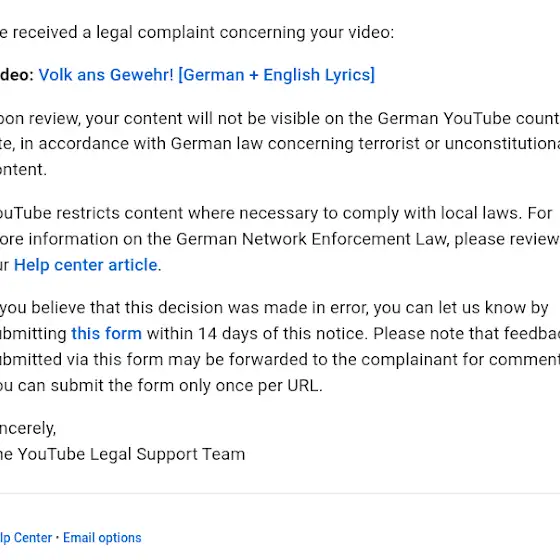Open the Volk ans Gewehr! video link
Viewport: 560px width, 560px height.
206,75
